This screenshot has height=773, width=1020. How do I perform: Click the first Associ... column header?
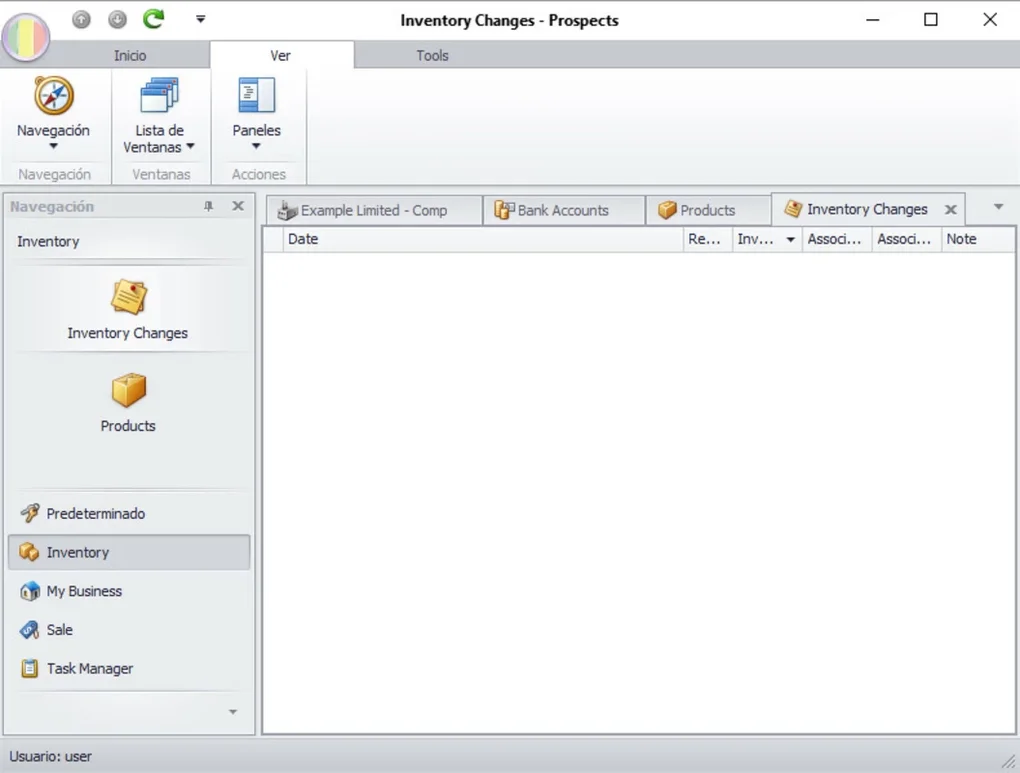pos(837,239)
